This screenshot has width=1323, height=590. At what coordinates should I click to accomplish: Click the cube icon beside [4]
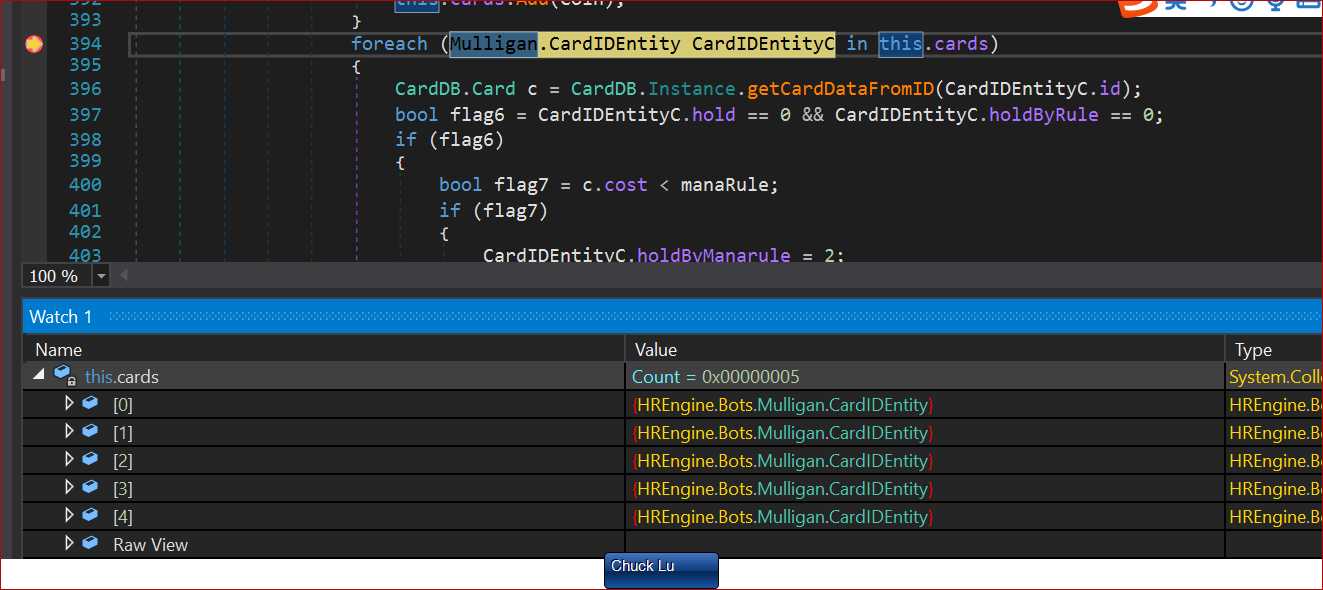coord(90,515)
